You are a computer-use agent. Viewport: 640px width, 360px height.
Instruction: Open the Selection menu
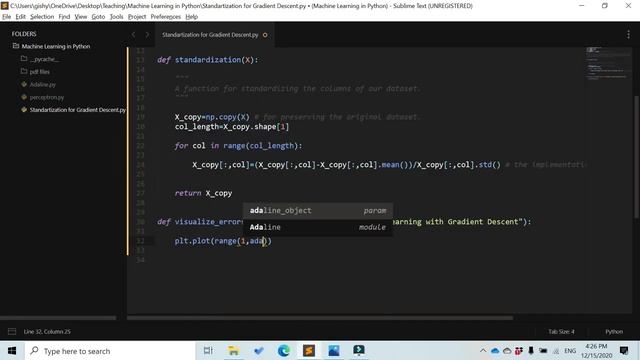pos(42,17)
